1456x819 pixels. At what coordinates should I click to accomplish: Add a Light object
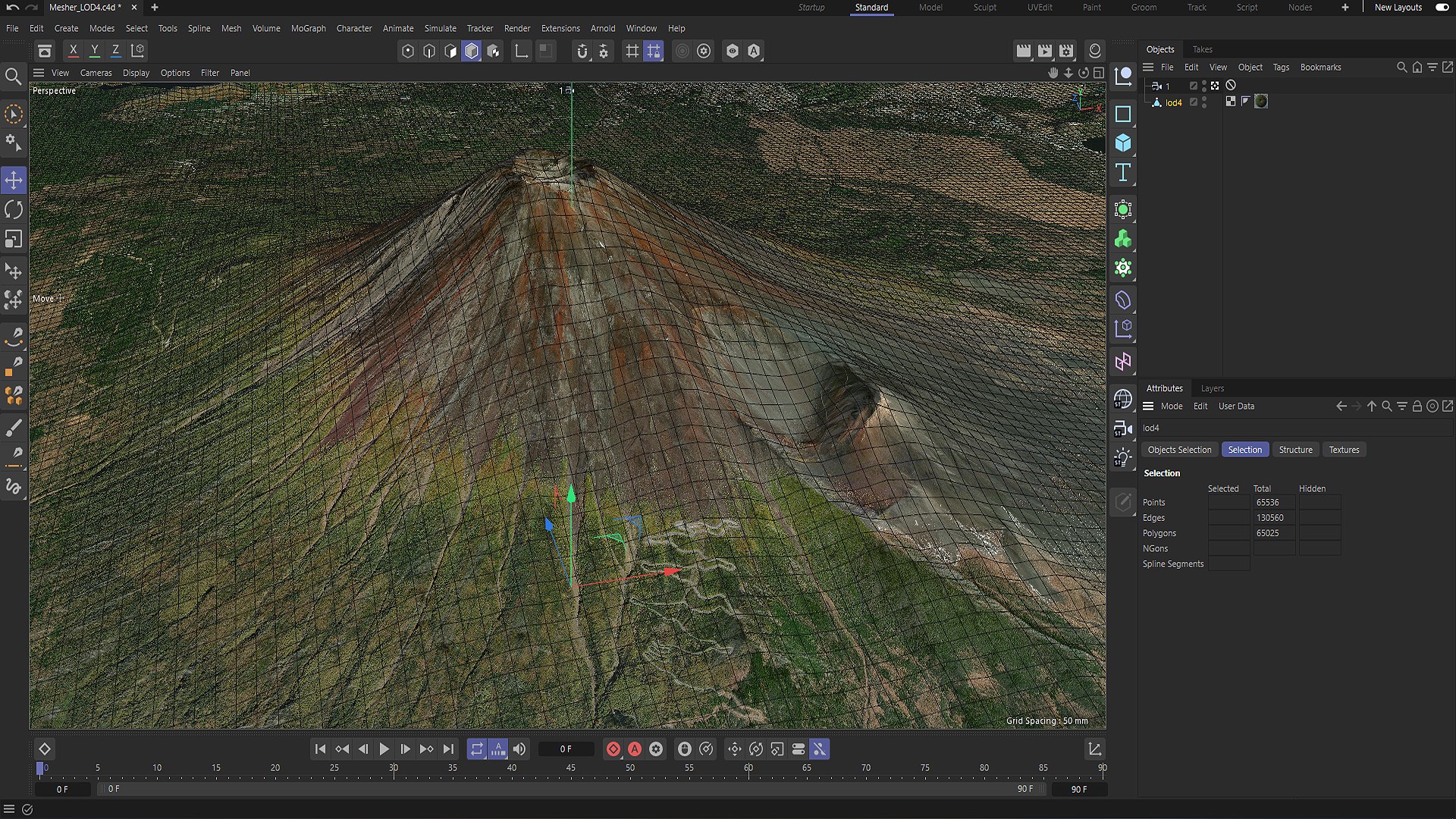tap(1123, 458)
